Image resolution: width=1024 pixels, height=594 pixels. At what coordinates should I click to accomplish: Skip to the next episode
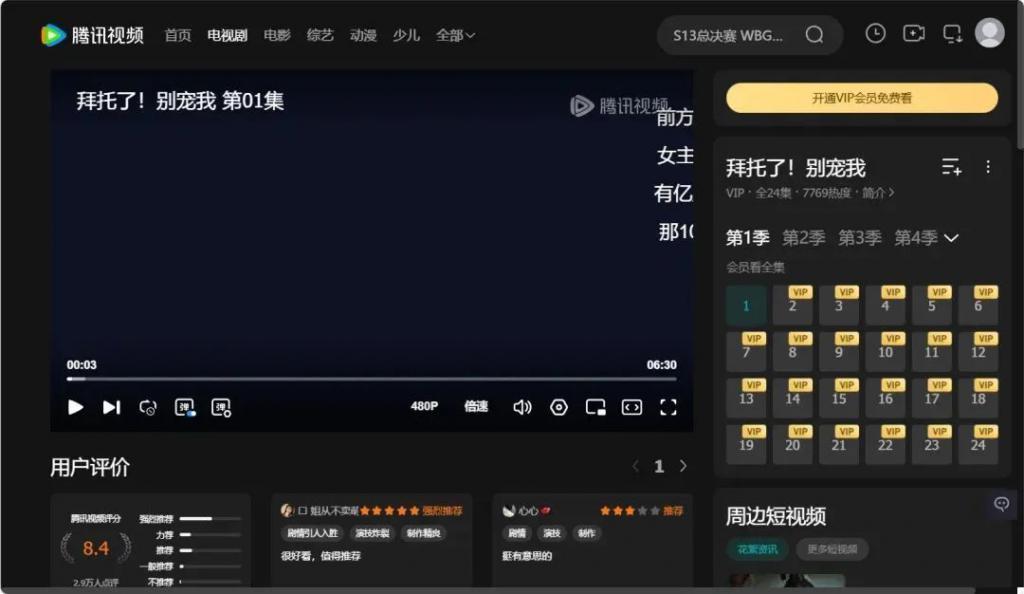click(111, 407)
